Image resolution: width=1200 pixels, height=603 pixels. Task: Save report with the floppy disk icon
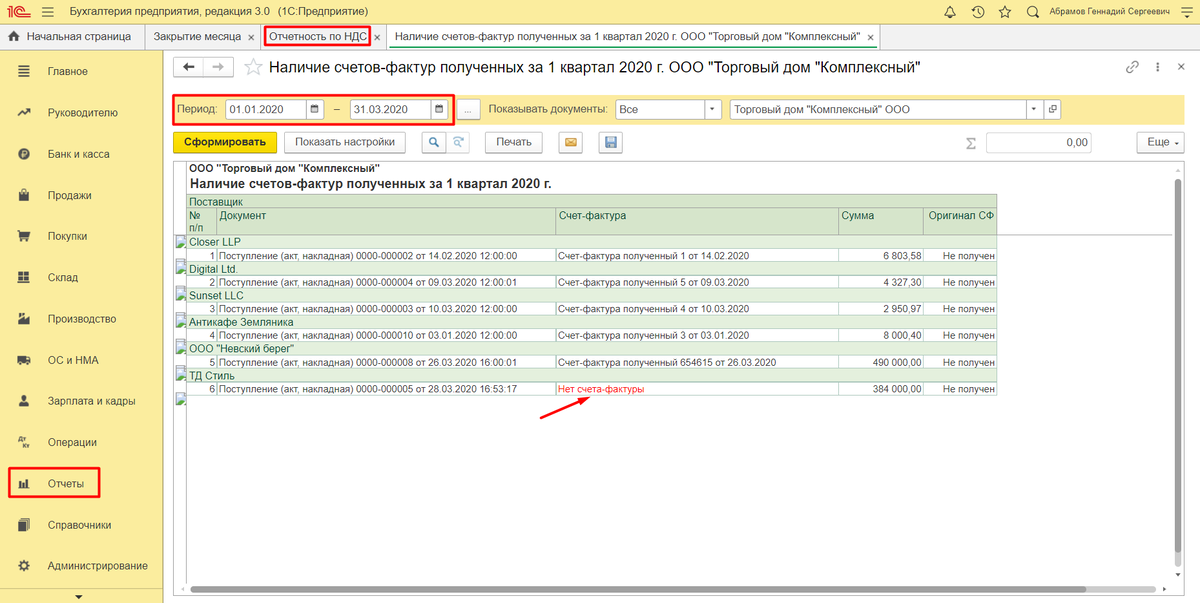[611, 143]
